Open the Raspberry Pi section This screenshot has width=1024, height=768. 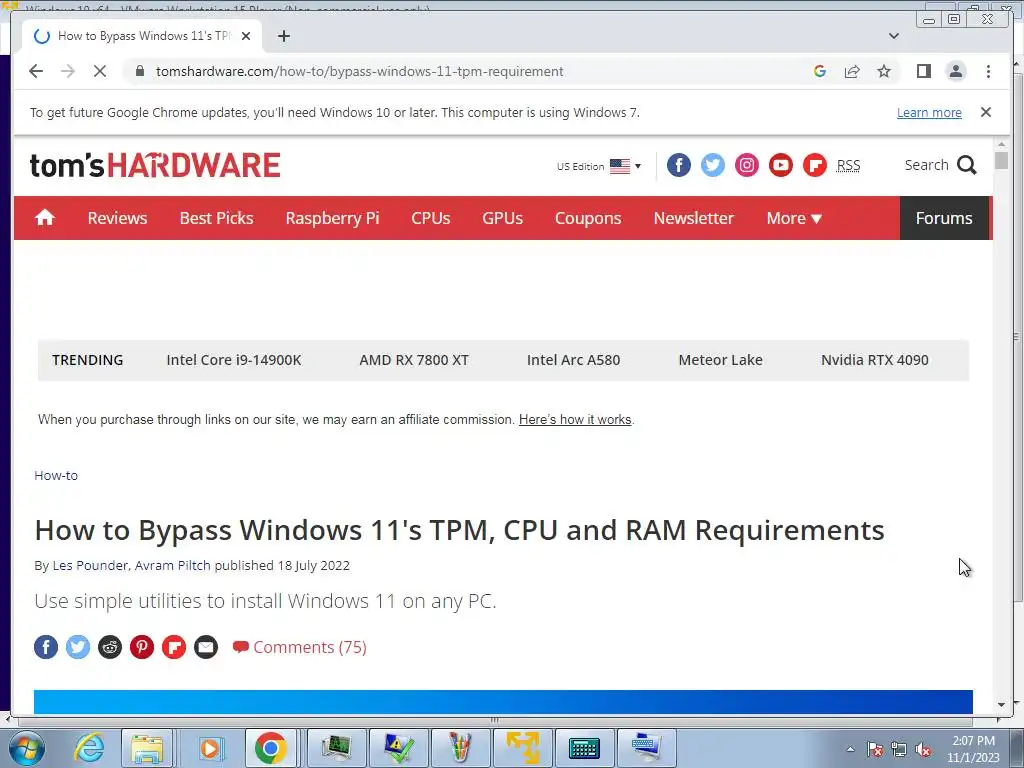pos(332,218)
